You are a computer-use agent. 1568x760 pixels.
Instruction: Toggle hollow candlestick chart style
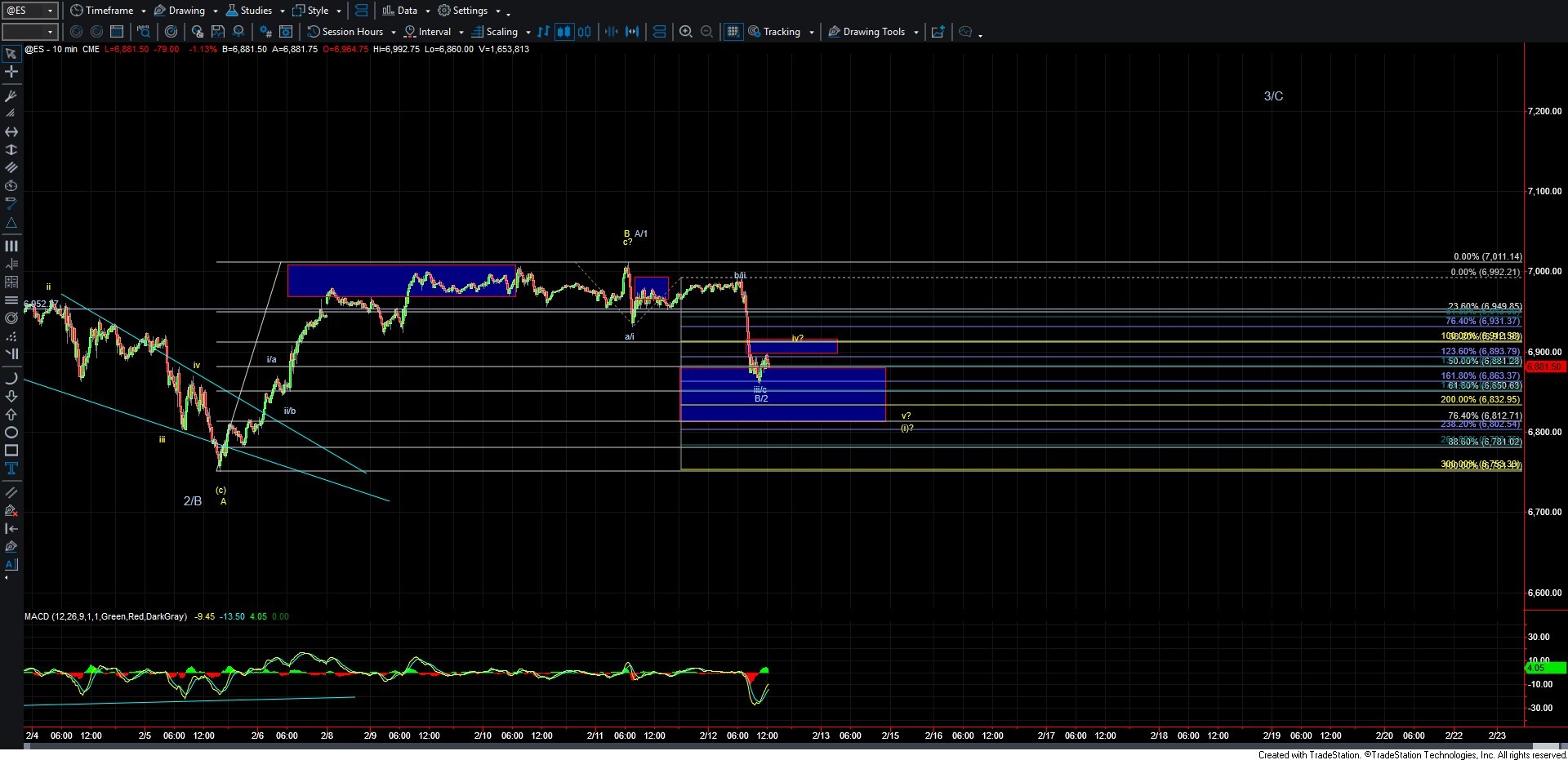click(584, 32)
